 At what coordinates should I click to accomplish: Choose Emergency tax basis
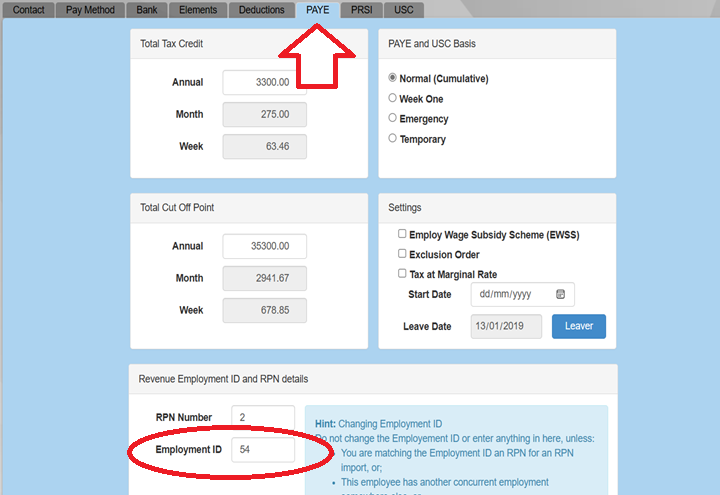pos(392,119)
